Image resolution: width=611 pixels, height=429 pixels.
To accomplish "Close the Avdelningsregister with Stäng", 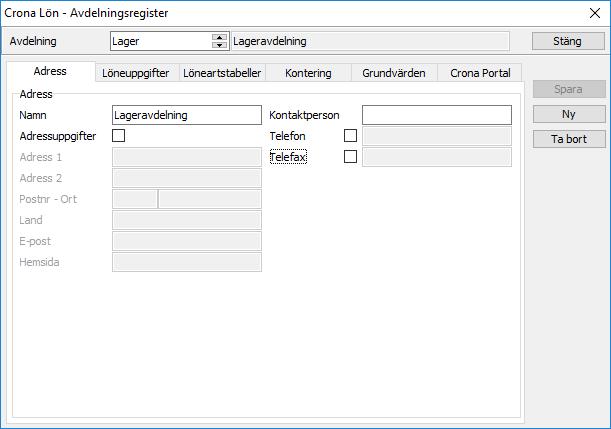I will click(568, 41).
